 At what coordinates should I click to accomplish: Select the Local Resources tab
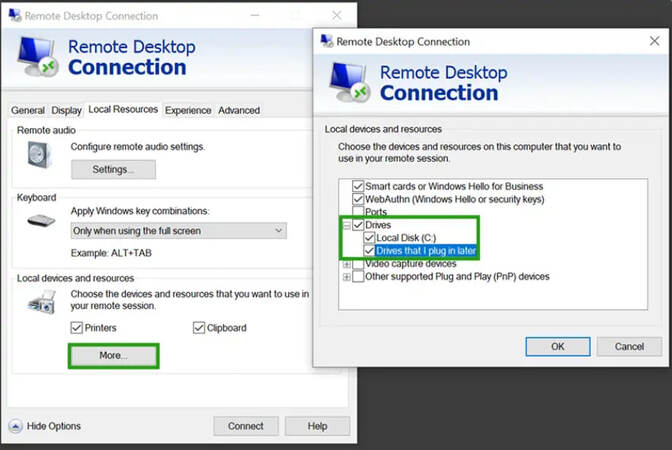pyautogui.click(x=123, y=109)
